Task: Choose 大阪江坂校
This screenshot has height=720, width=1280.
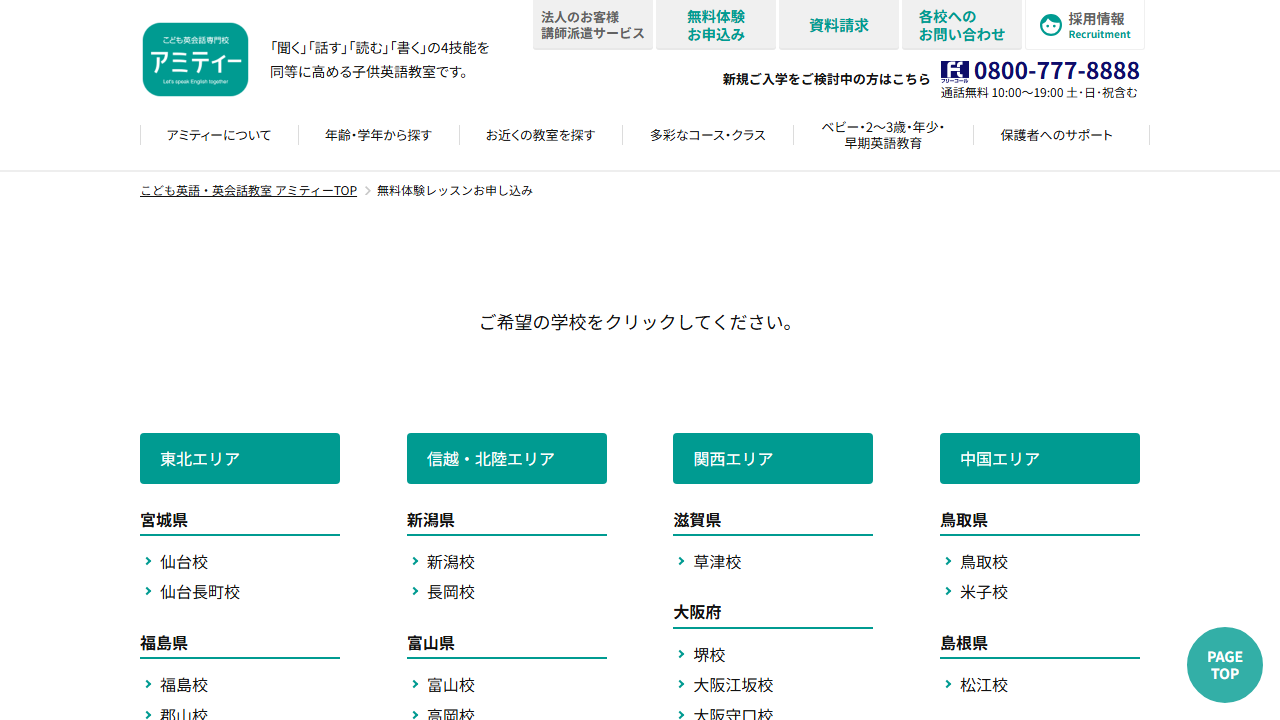Action: (734, 685)
